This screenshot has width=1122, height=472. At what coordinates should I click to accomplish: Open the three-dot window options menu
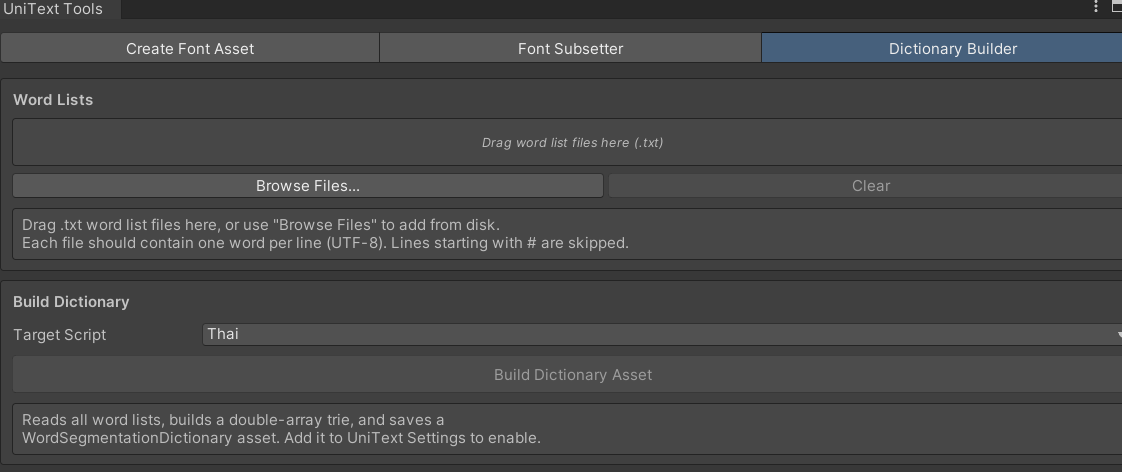coord(1096,8)
